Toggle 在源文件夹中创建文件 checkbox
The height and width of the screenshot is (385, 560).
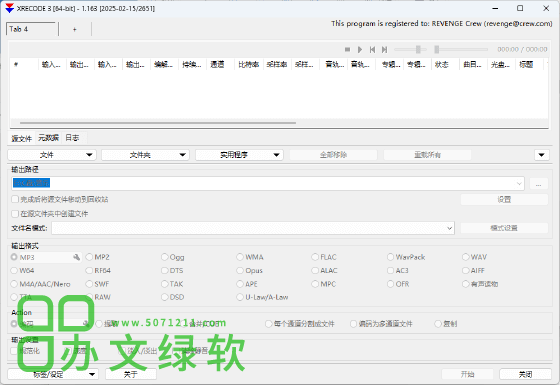50,214
